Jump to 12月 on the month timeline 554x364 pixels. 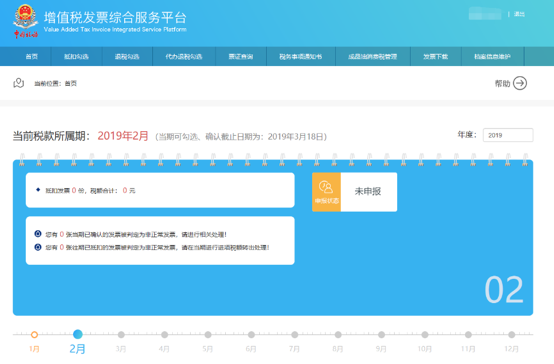click(x=512, y=334)
